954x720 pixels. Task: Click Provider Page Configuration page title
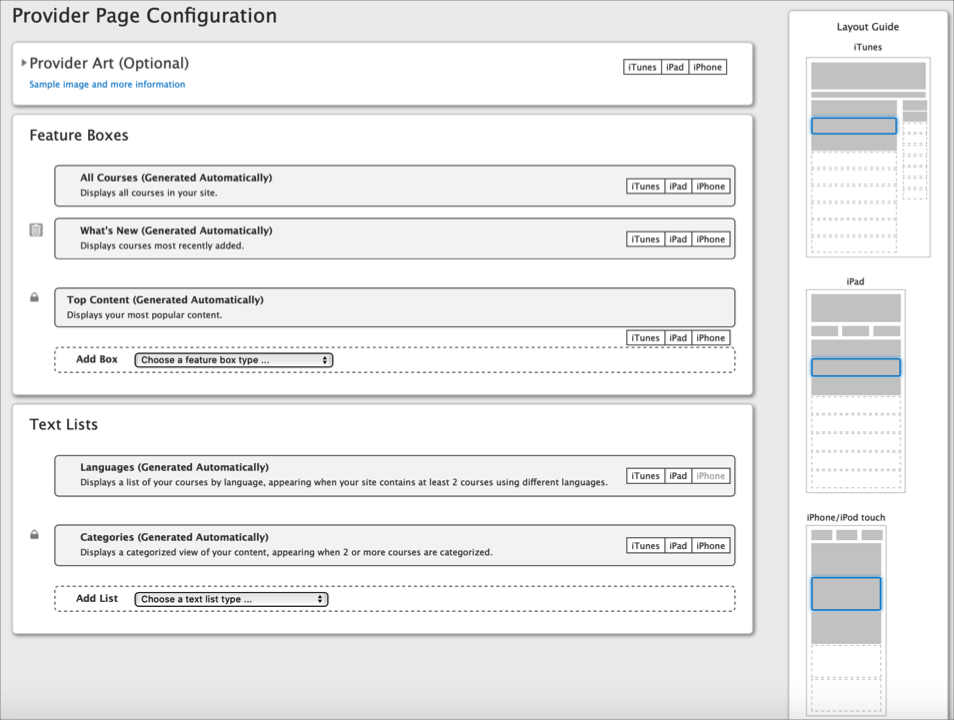(x=144, y=15)
